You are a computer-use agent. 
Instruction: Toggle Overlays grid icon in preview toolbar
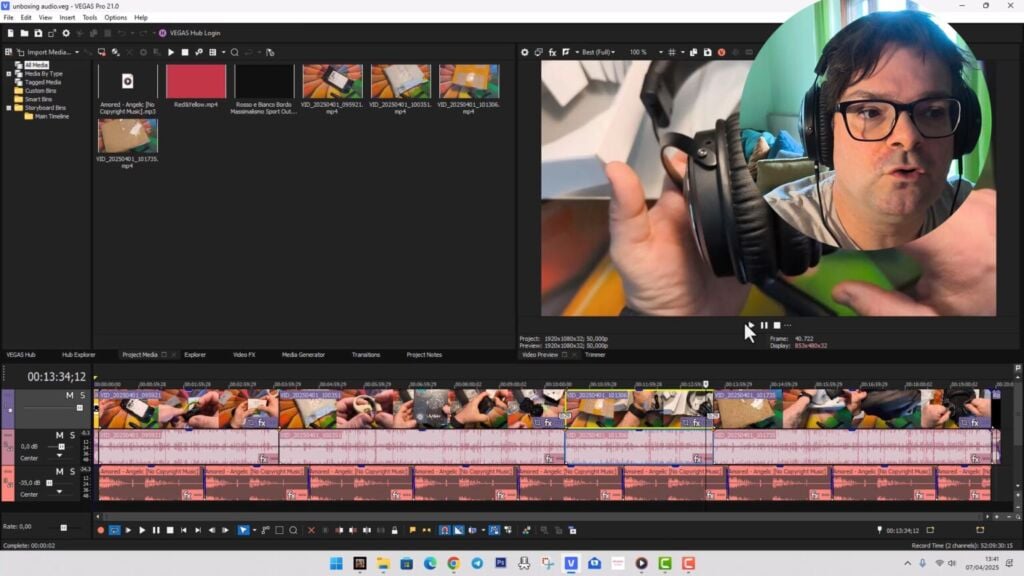click(x=672, y=52)
